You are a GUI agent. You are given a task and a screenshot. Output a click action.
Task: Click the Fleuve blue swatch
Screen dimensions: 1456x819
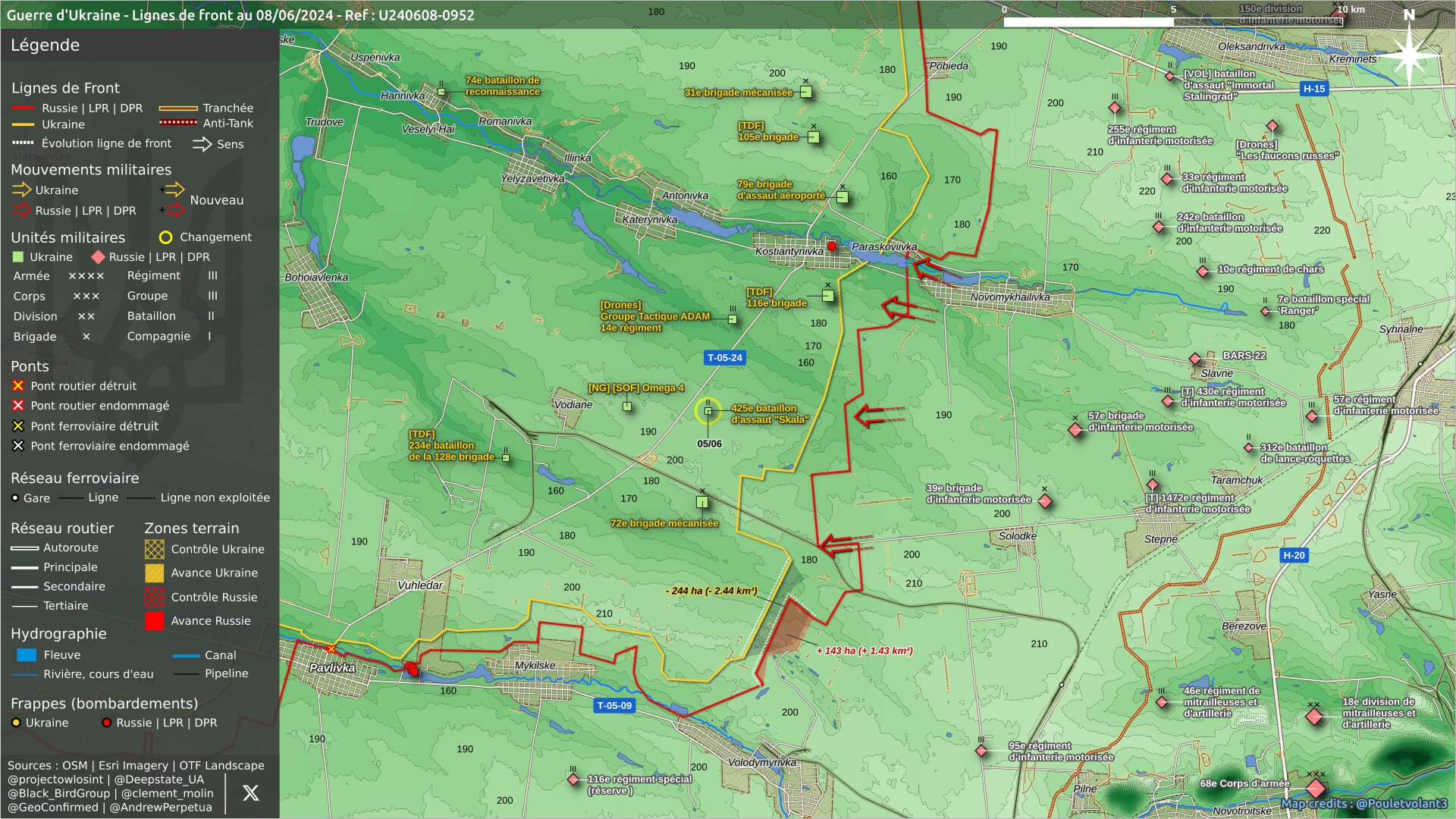(27, 654)
